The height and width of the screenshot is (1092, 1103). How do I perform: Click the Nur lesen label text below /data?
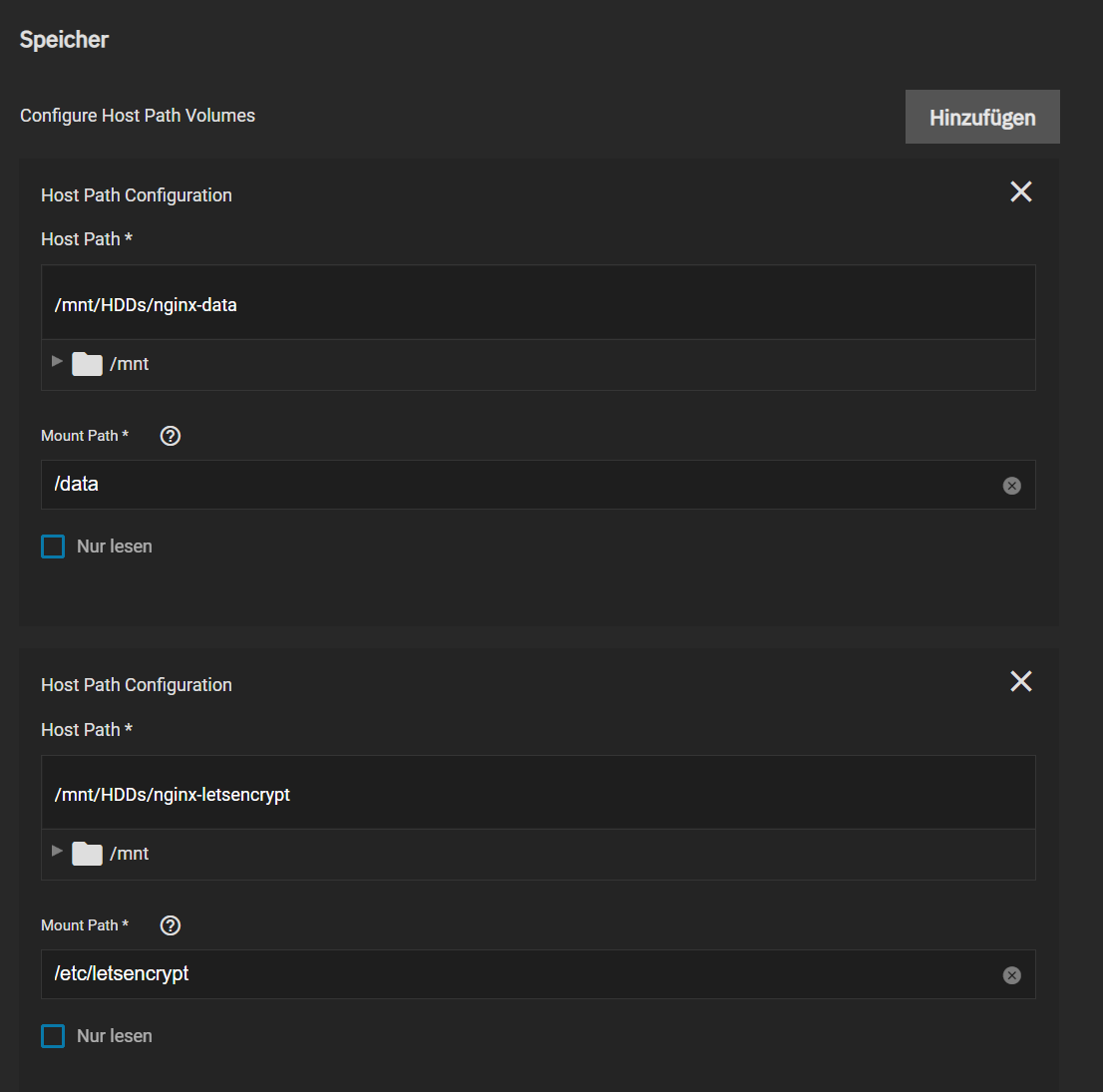pos(115,546)
